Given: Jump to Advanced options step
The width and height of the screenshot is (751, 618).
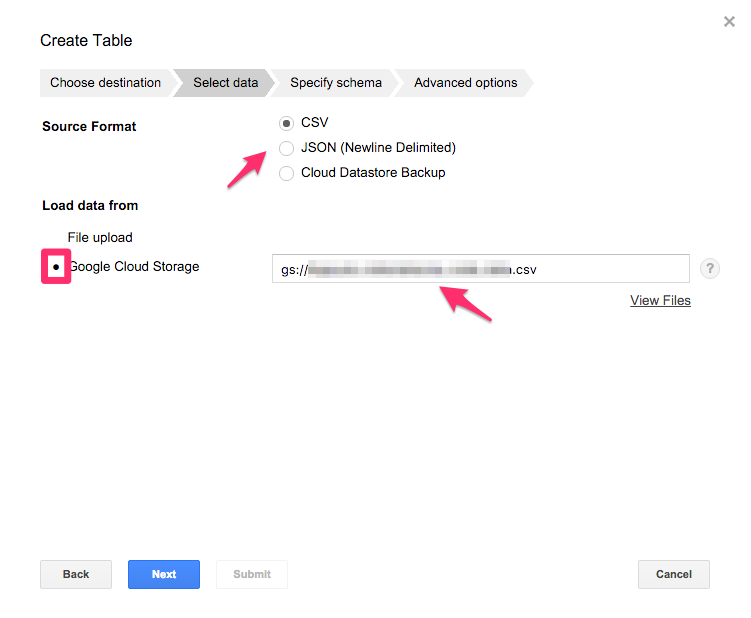Looking at the screenshot, I should 465,83.
